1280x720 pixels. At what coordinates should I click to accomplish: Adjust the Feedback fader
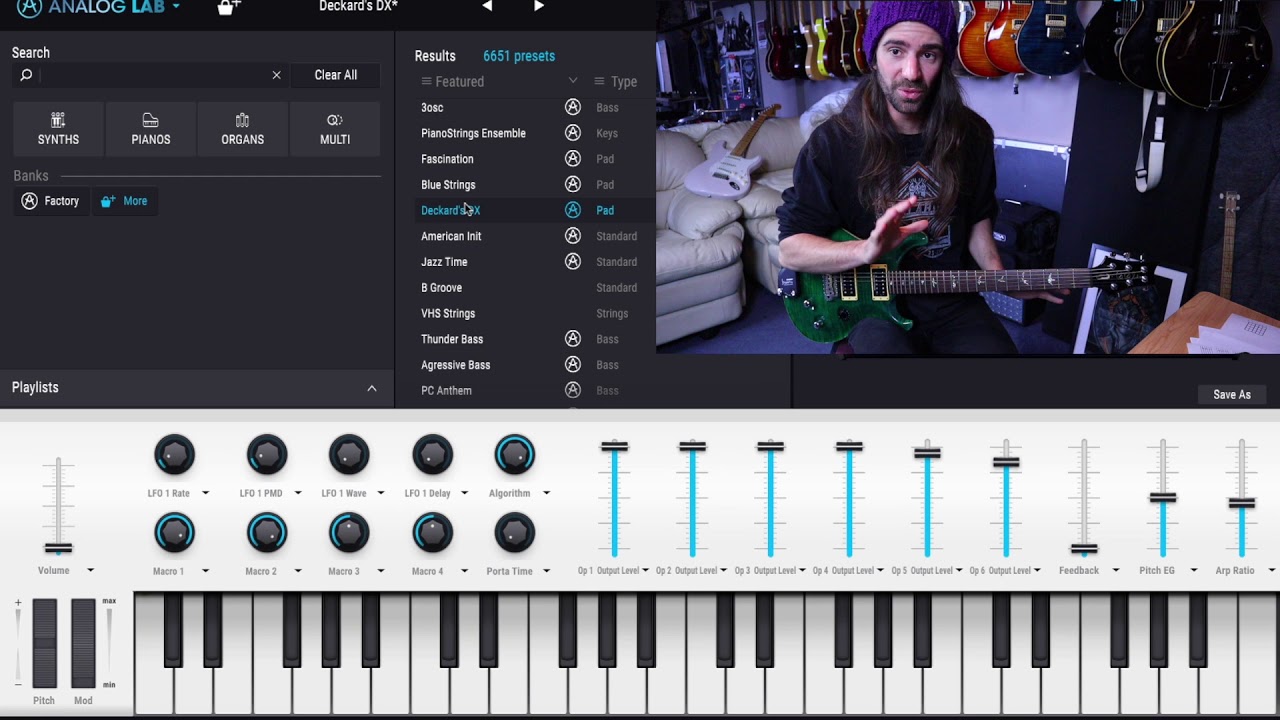(x=1083, y=549)
